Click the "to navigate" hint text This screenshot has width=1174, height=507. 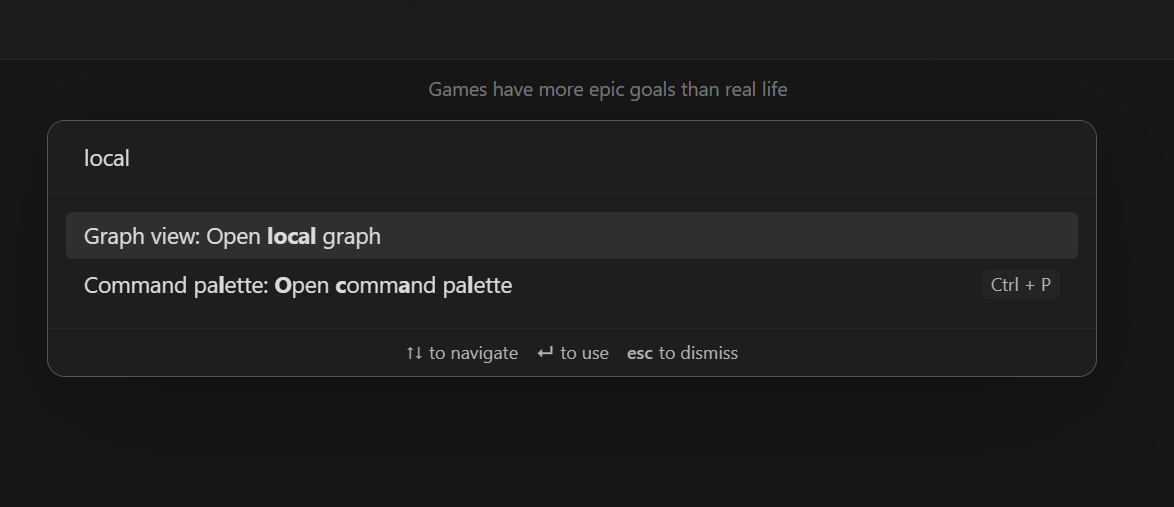pyautogui.click(x=473, y=353)
